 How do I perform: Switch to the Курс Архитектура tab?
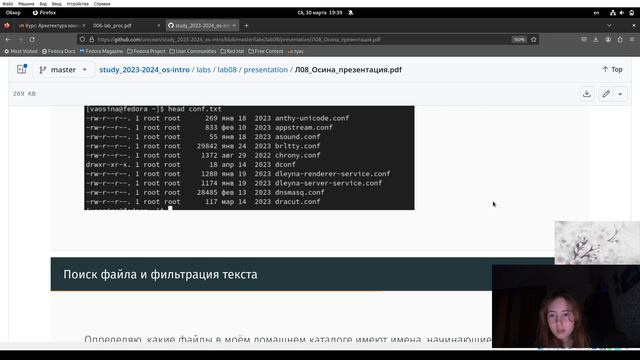point(51,25)
